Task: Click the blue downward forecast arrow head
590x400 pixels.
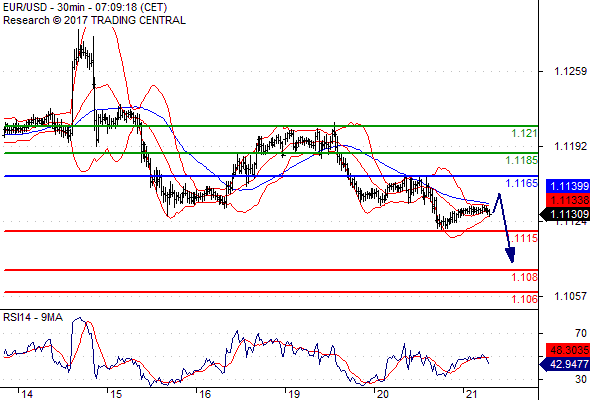Action: (510, 255)
